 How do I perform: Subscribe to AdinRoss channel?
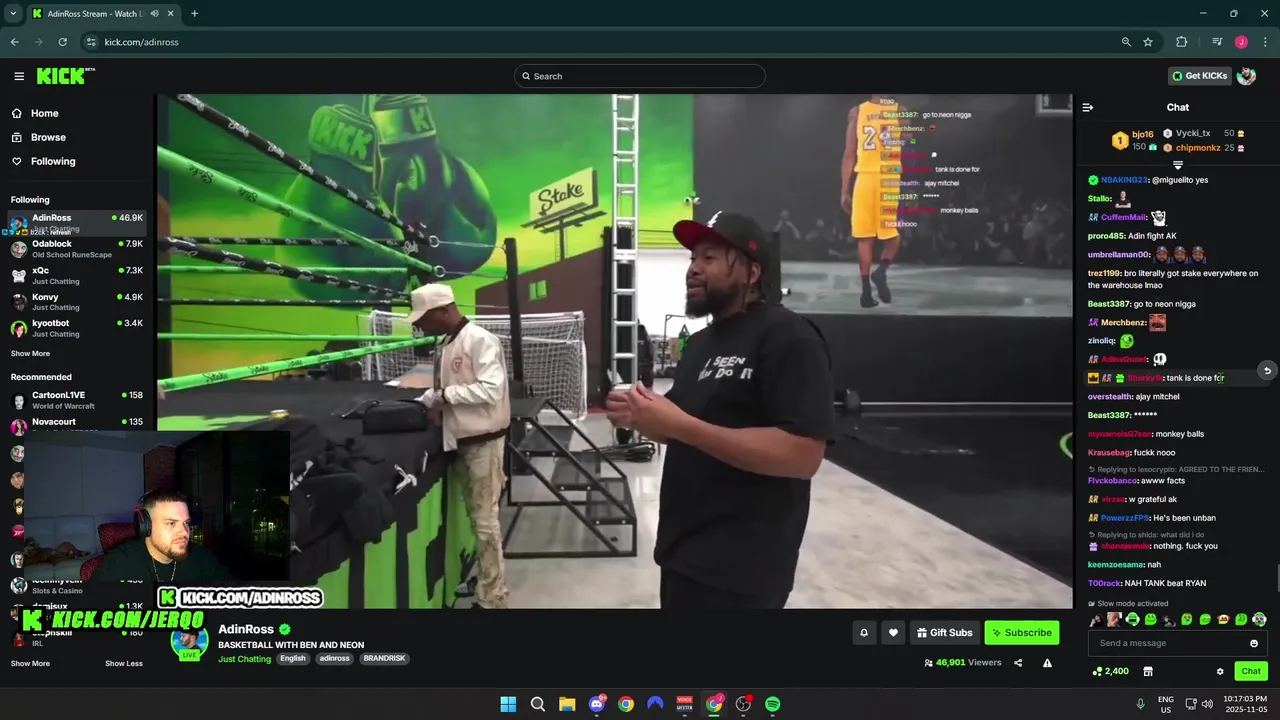pyautogui.click(x=1021, y=632)
